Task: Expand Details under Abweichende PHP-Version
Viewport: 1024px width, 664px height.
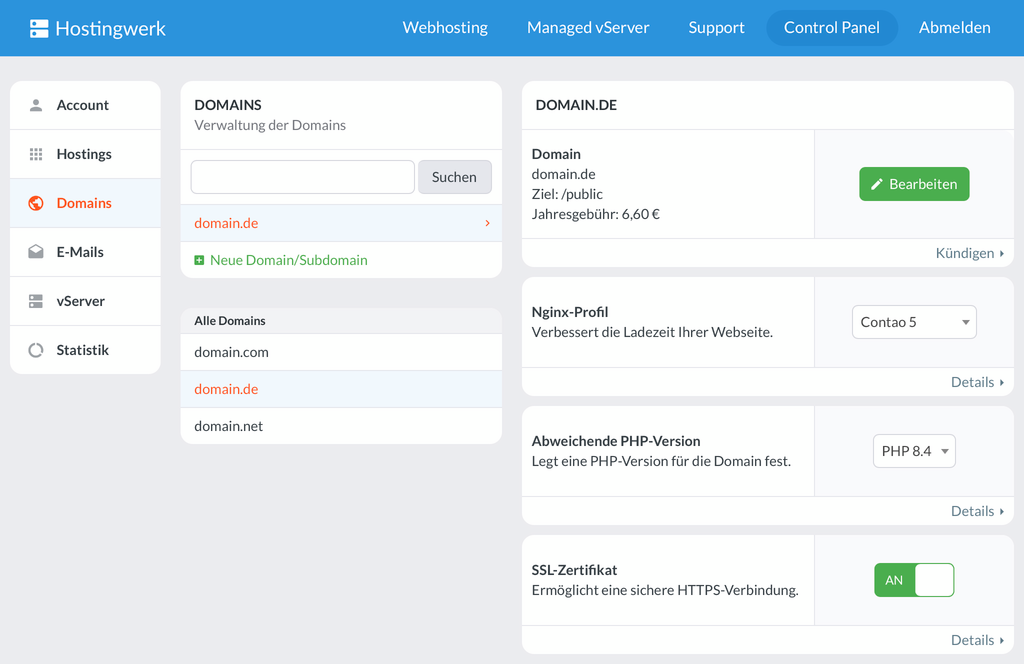Action: click(x=977, y=511)
